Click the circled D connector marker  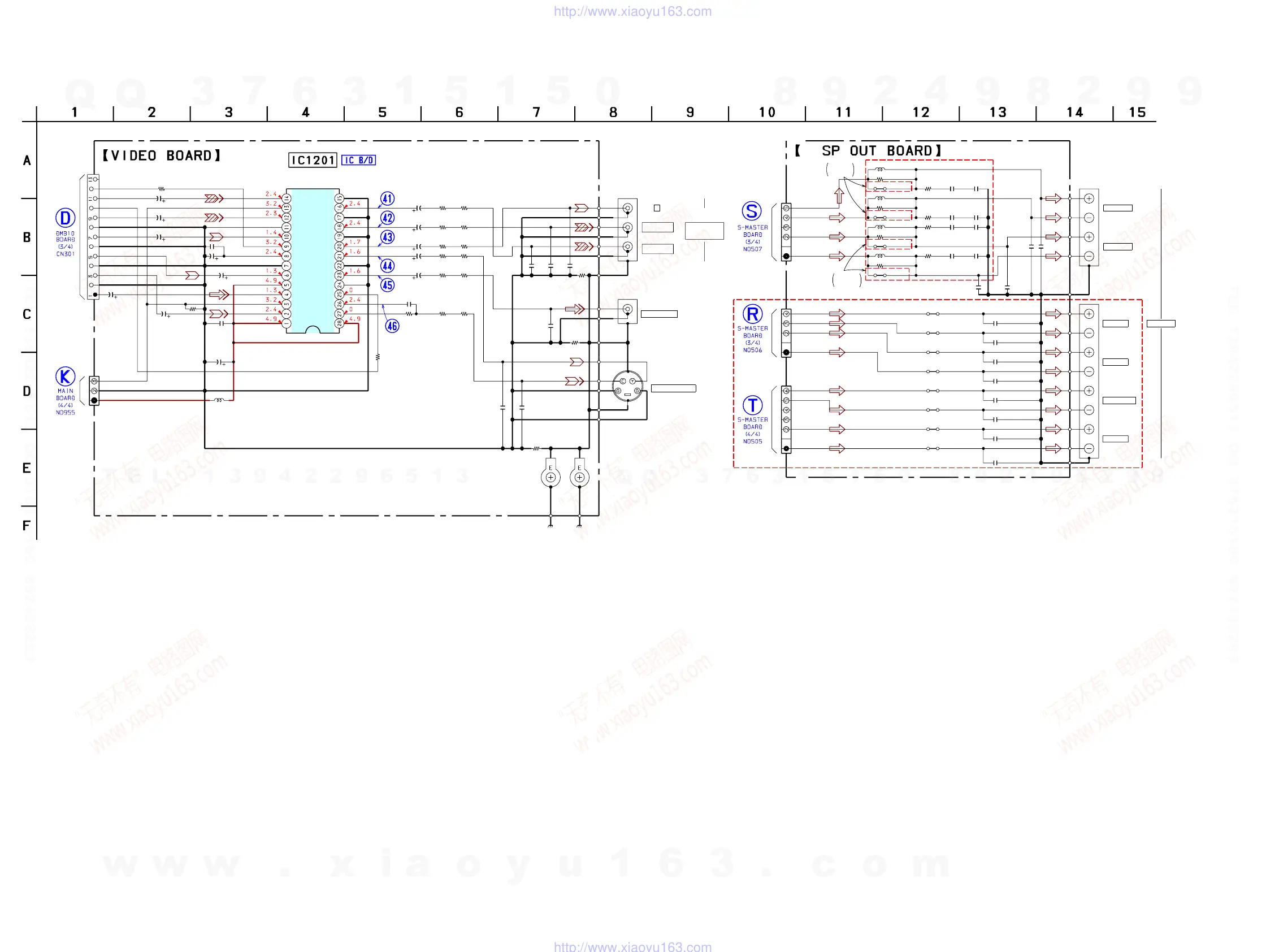[x=65, y=218]
